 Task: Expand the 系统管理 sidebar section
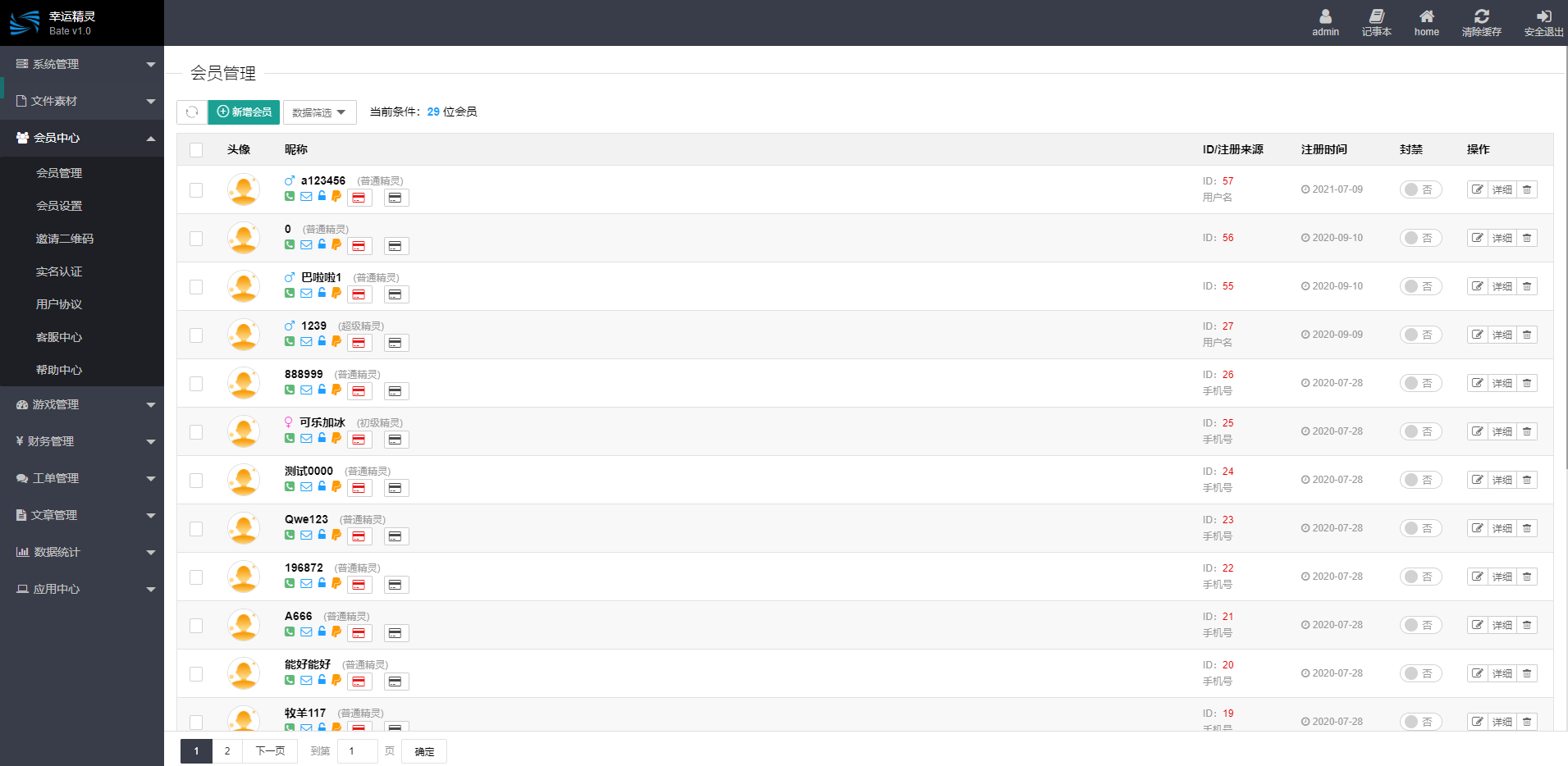click(x=82, y=64)
